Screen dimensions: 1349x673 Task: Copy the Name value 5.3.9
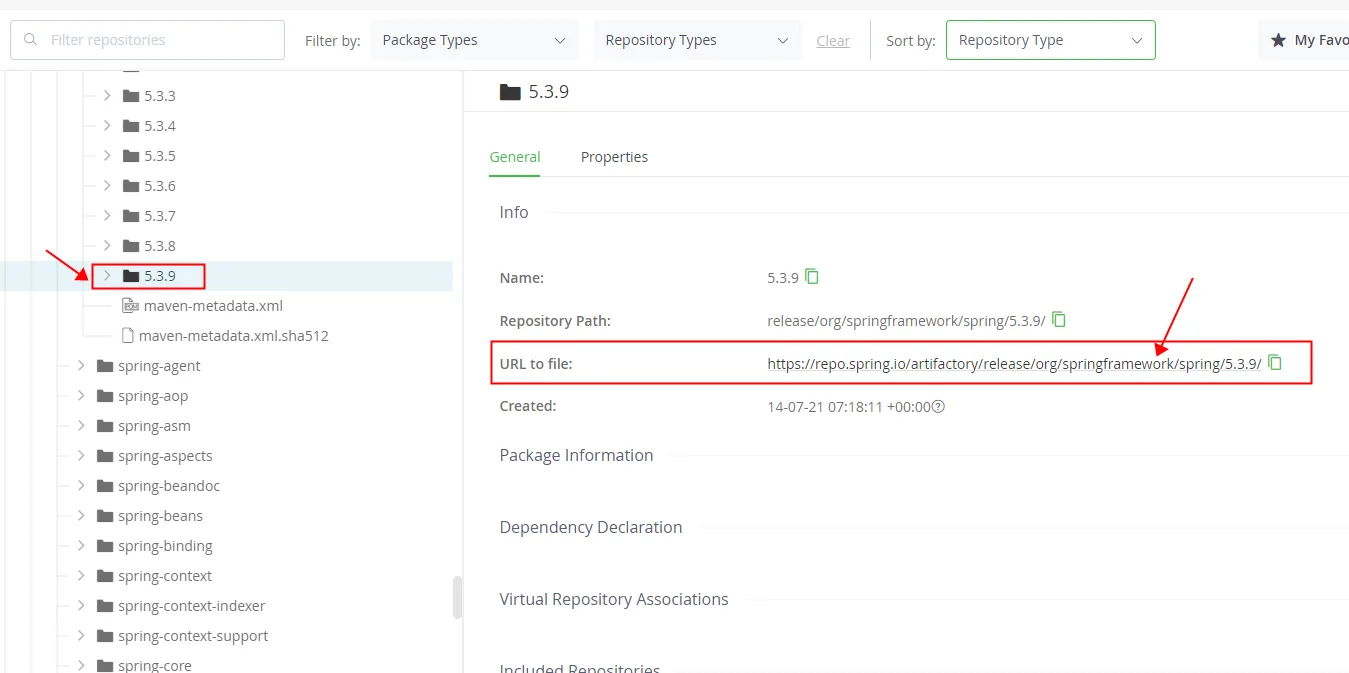click(x=812, y=277)
